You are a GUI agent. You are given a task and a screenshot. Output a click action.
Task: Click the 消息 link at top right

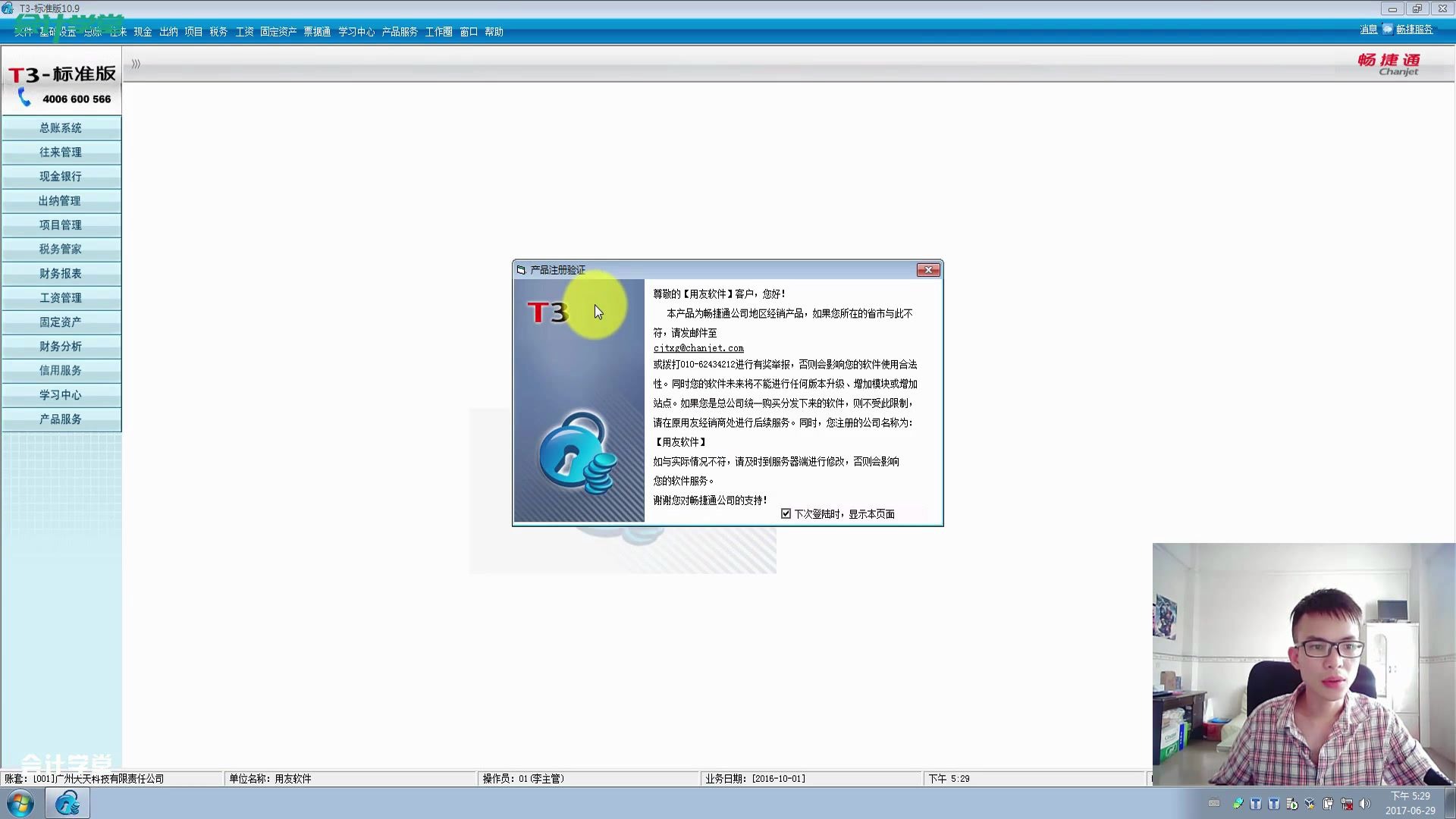[x=1368, y=30]
